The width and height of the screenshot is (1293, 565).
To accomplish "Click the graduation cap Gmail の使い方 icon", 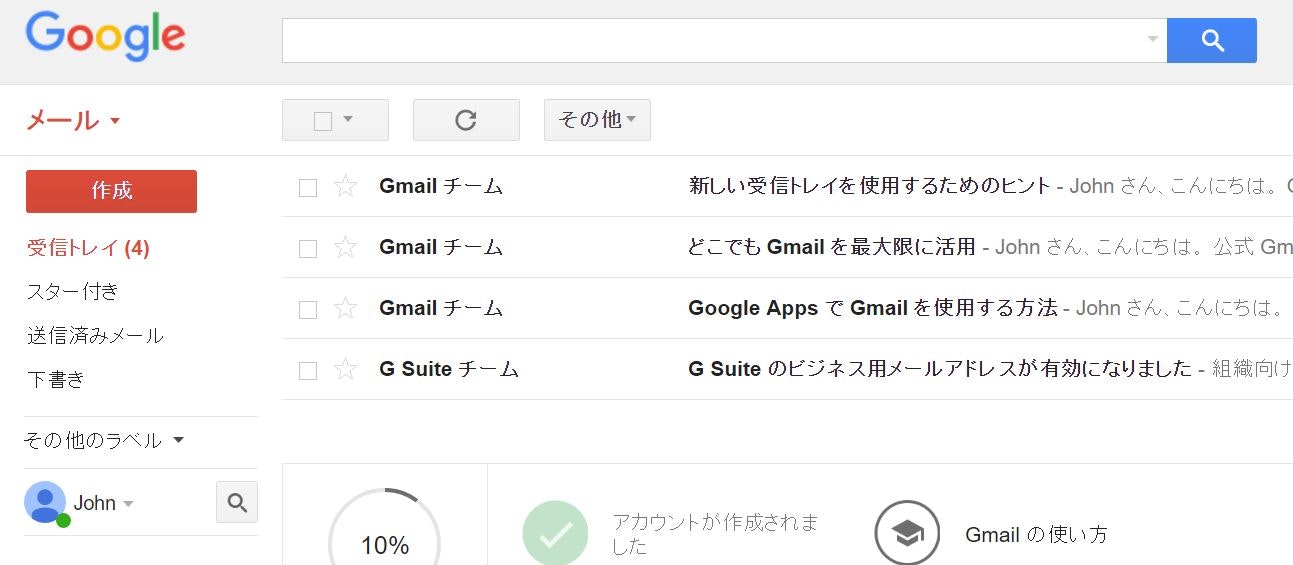I will click(907, 533).
